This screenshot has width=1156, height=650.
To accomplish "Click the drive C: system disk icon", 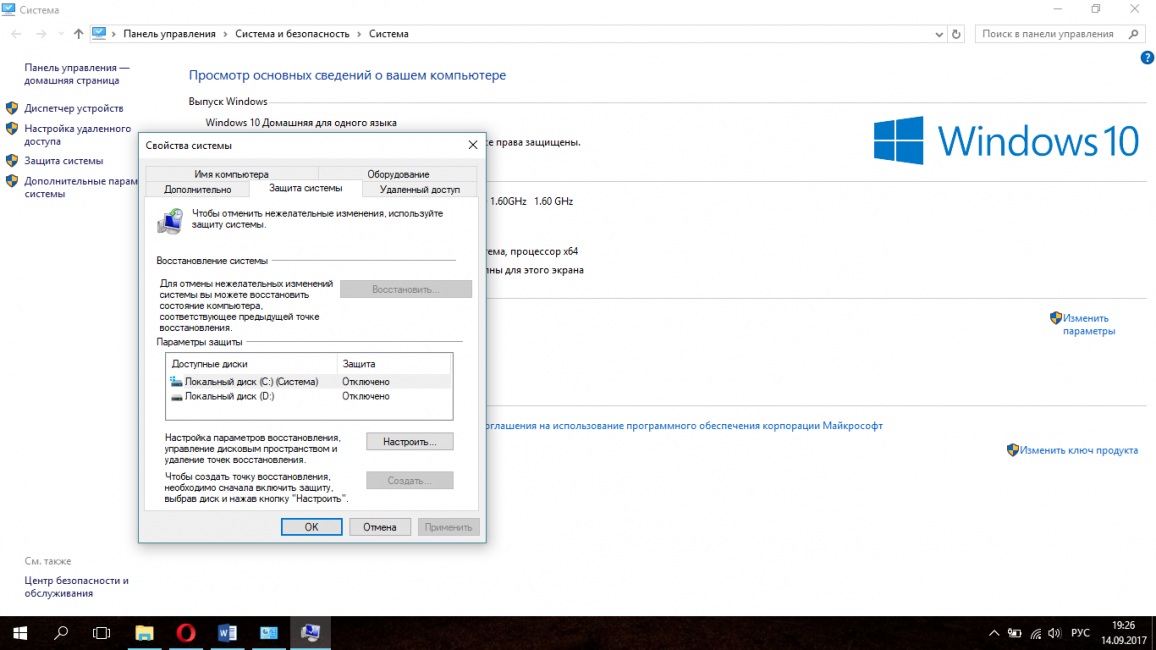I will (176, 382).
